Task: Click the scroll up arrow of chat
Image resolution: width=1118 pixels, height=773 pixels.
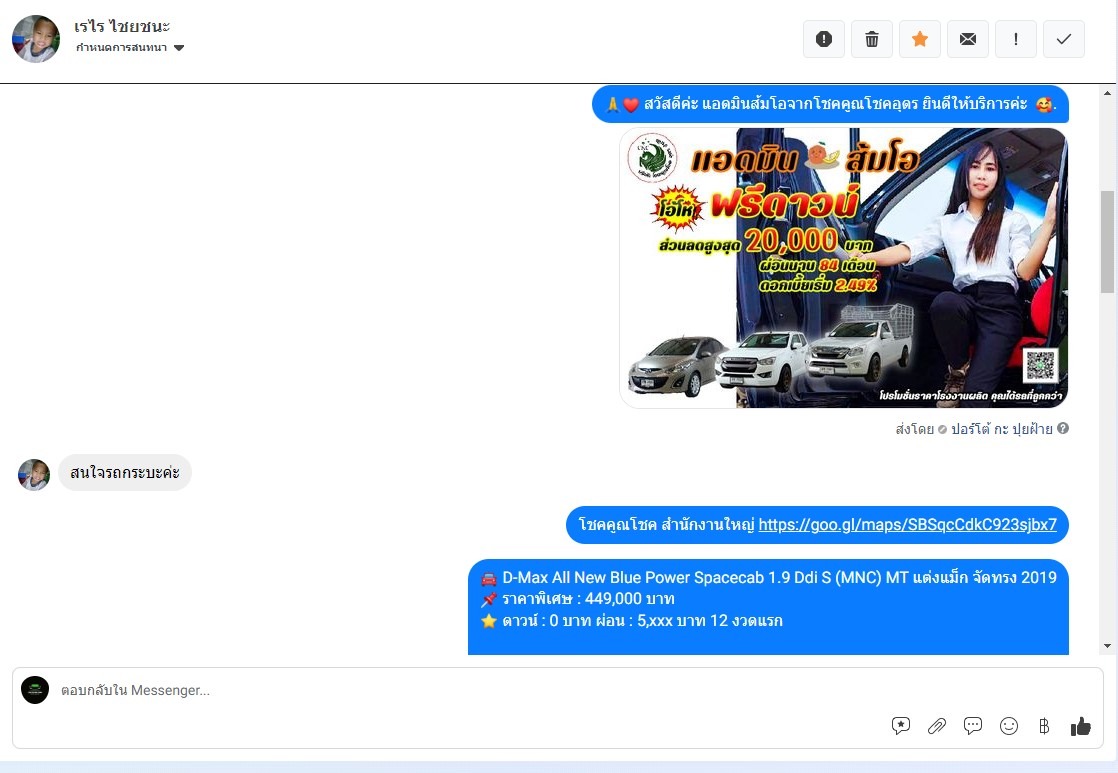Action: (1107, 93)
